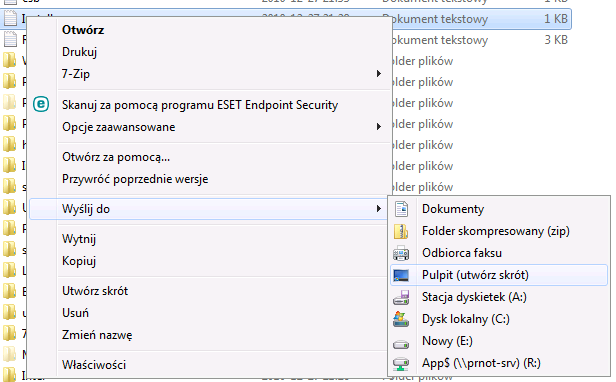The image size is (616, 382).
Task: Click the Wyślij do menu entry
Action: point(209,209)
